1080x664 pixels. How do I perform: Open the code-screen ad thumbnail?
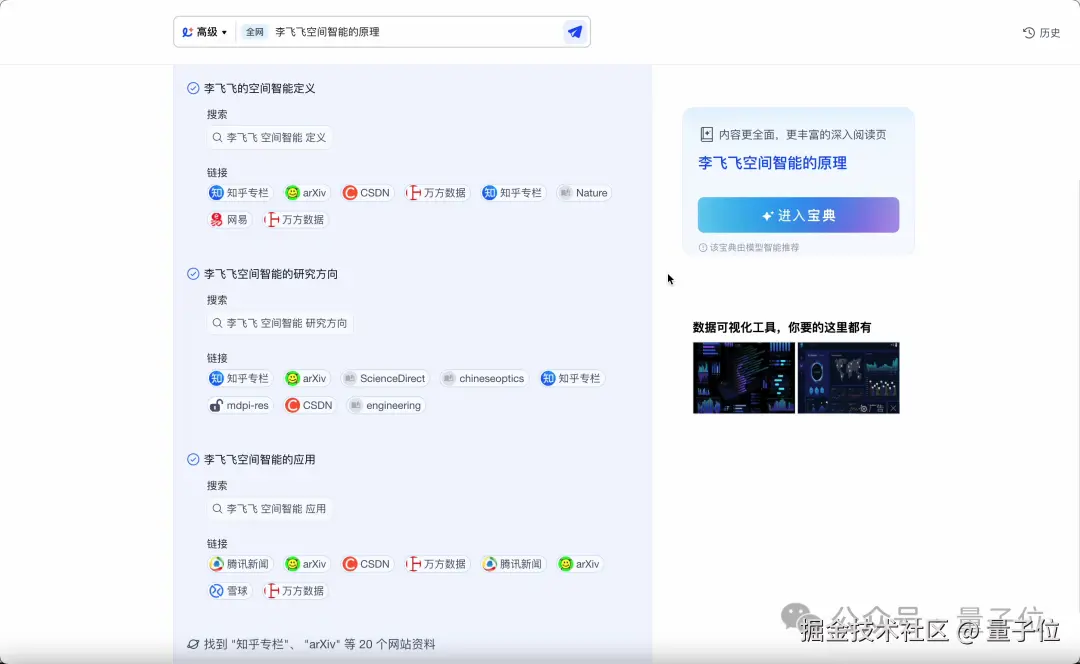point(744,378)
